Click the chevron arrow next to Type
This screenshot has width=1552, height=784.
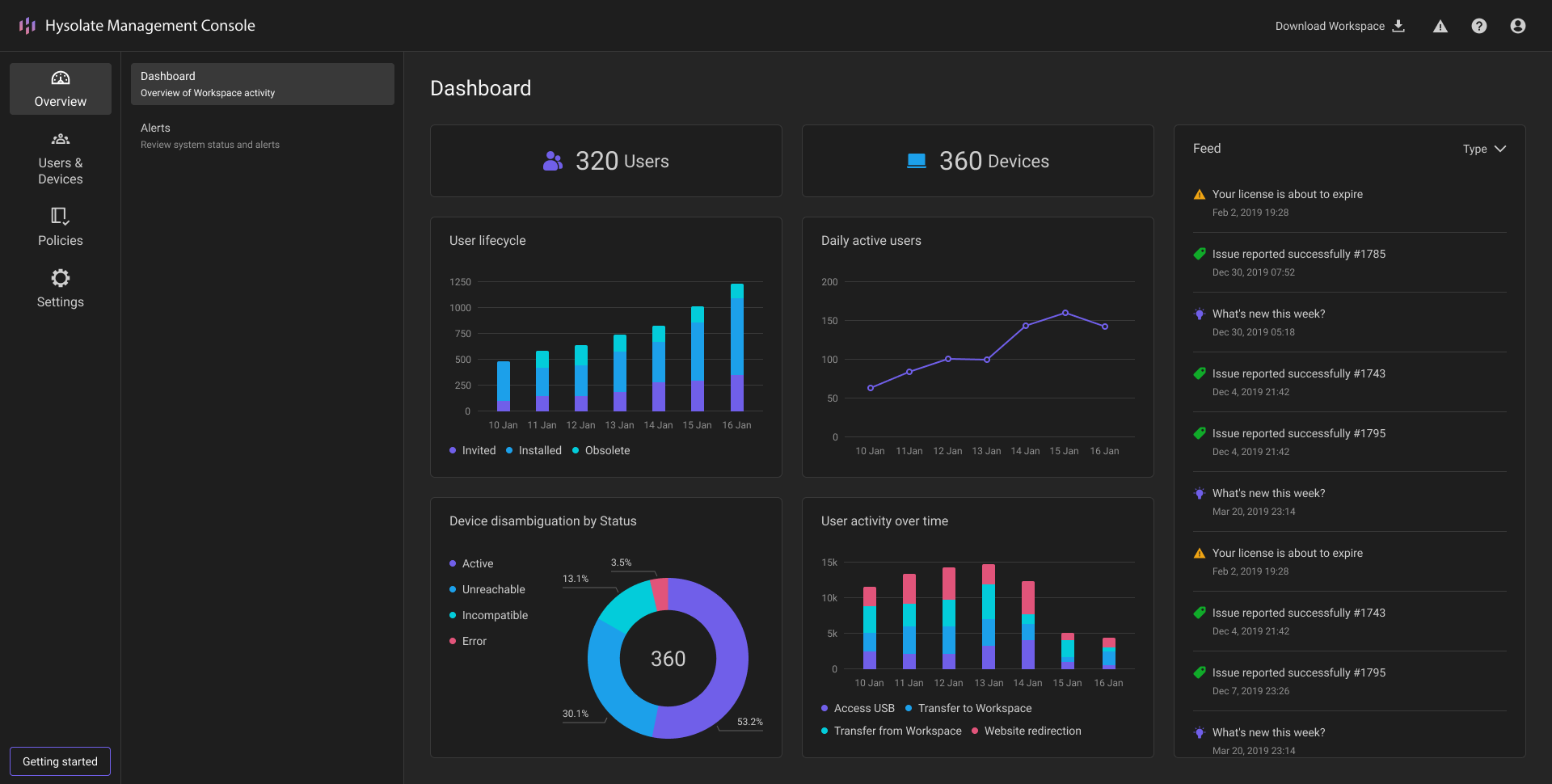pos(1500,149)
